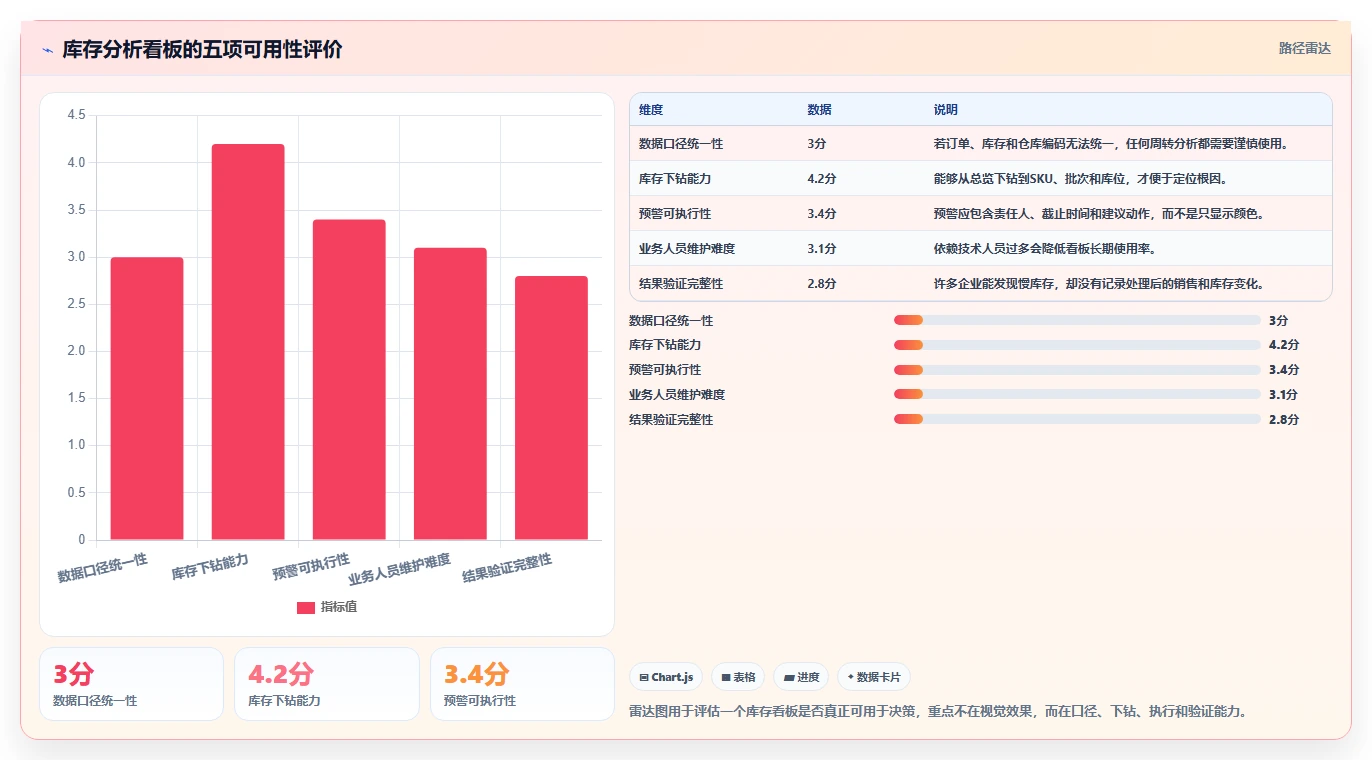The image size is (1372, 760).
Task: Click the 路径雷达 label in the header
Action: click(x=1304, y=48)
